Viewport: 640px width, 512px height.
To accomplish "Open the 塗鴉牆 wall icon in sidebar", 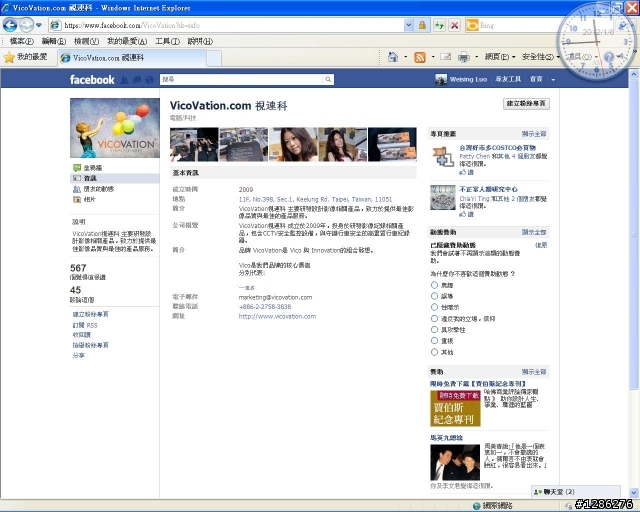I will (77, 168).
